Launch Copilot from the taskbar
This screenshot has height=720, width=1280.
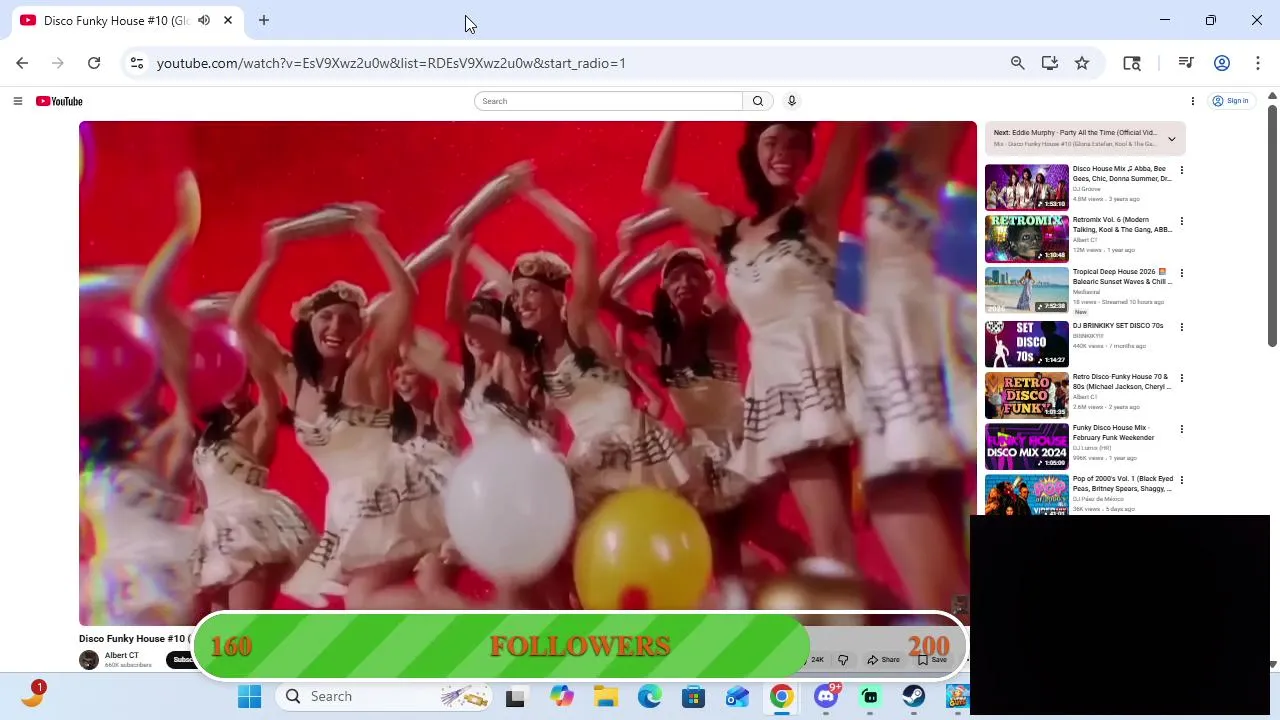tap(561, 697)
